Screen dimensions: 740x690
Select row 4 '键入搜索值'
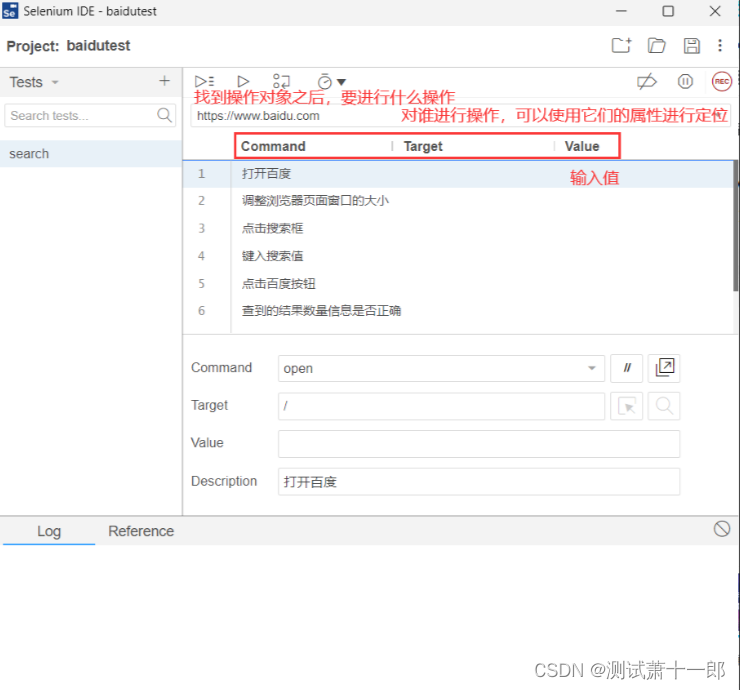[458, 256]
